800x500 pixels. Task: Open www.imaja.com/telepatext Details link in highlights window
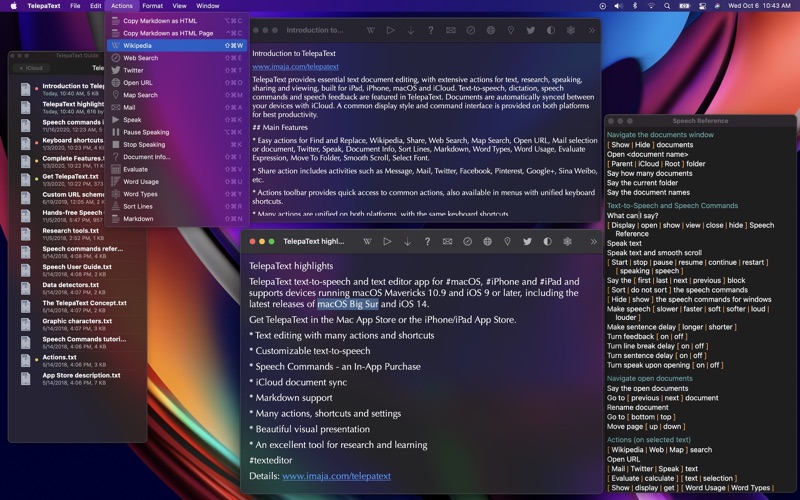pos(336,476)
